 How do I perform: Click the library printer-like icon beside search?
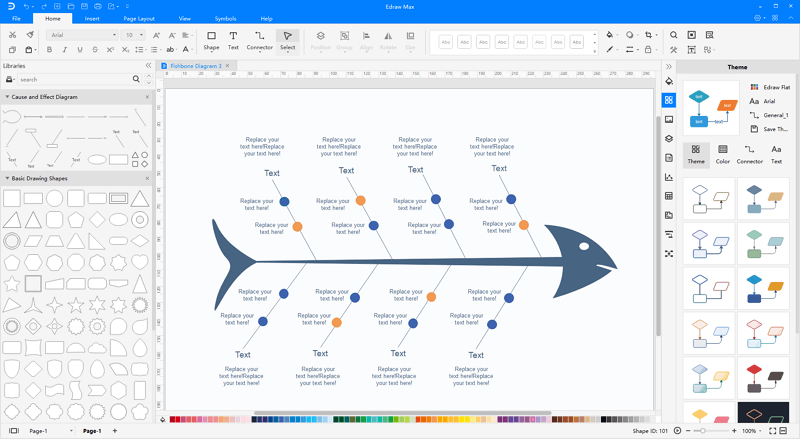[x=9, y=80]
